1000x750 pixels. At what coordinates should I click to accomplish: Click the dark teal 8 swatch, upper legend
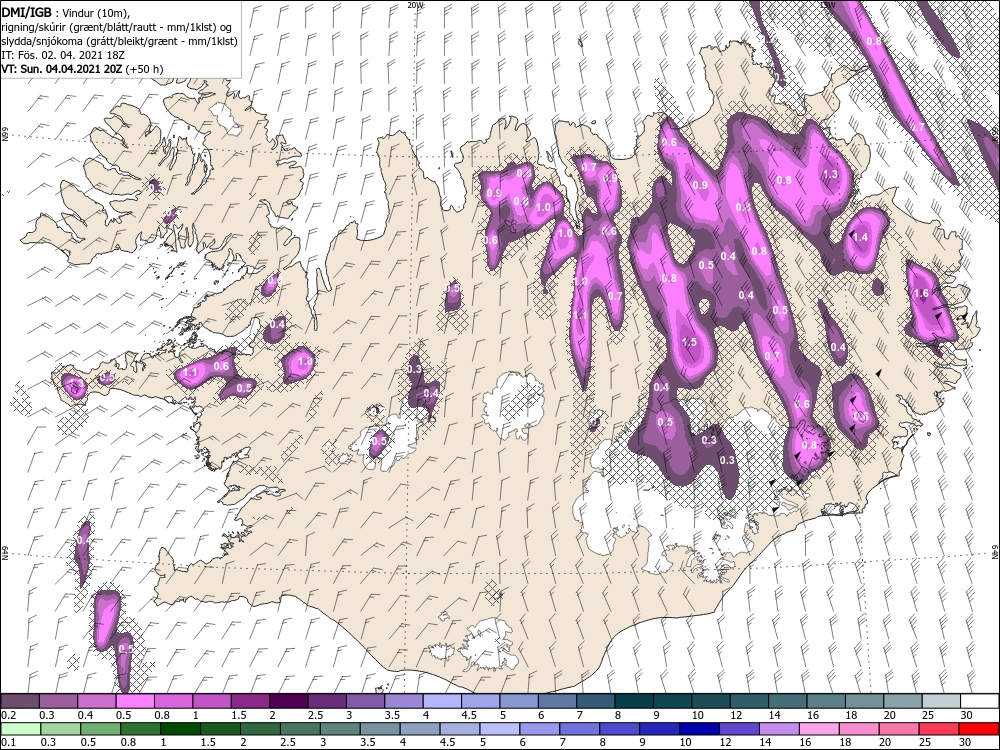coord(634,702)
